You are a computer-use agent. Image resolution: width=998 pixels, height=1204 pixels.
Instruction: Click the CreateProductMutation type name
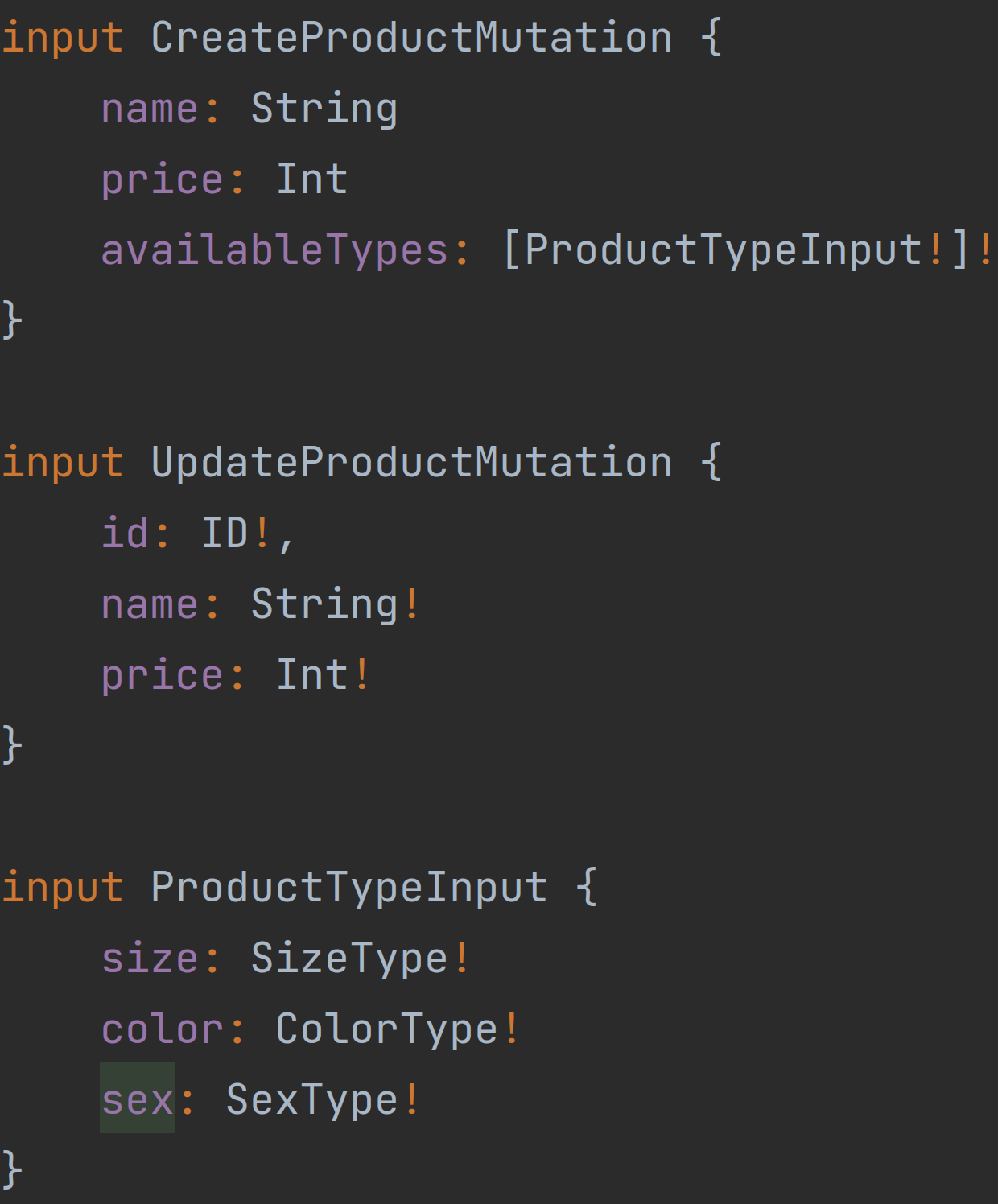[x=411, y=38]
